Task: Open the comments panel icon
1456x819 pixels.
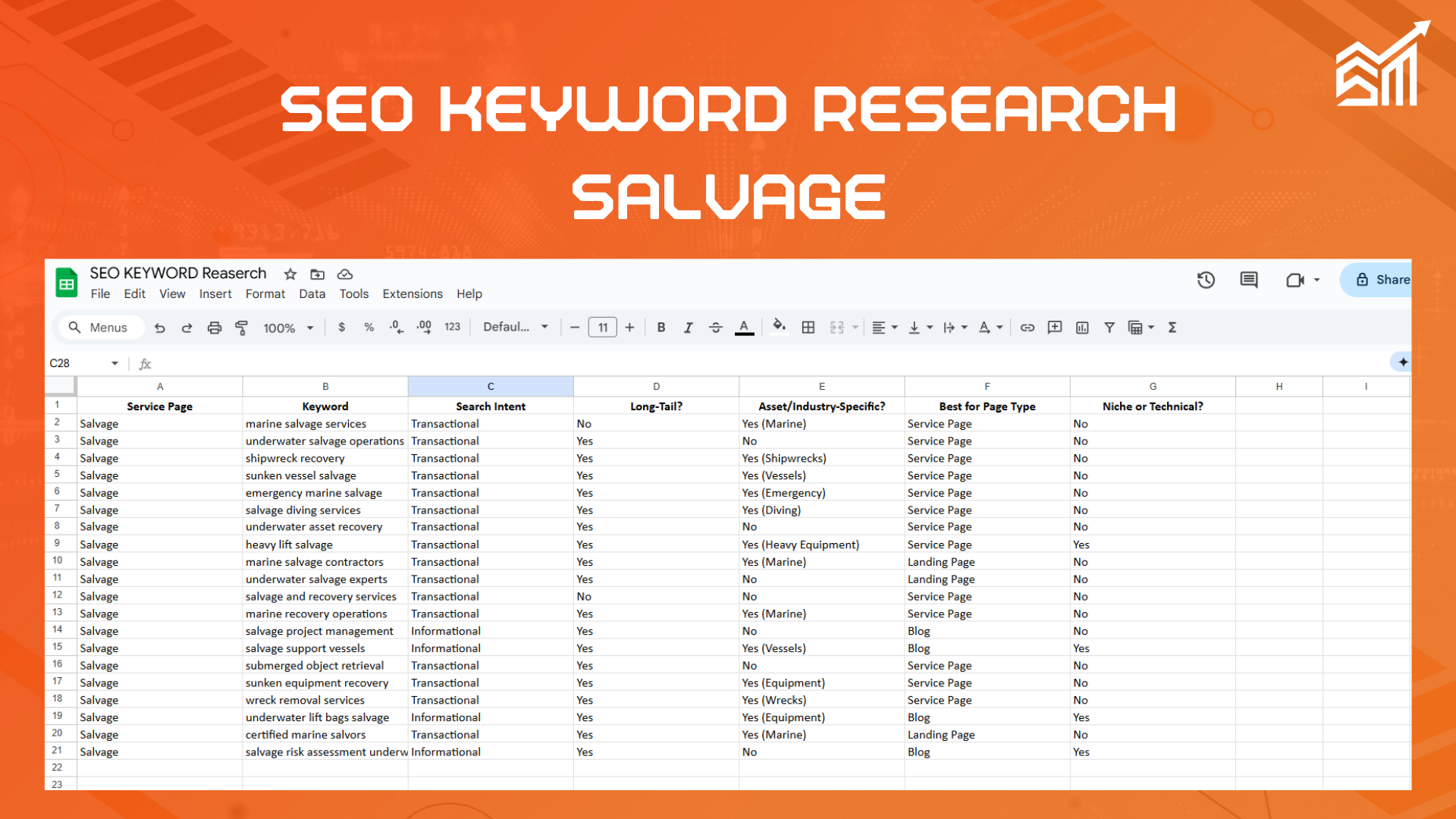Action: click(x=1249, y=280)
